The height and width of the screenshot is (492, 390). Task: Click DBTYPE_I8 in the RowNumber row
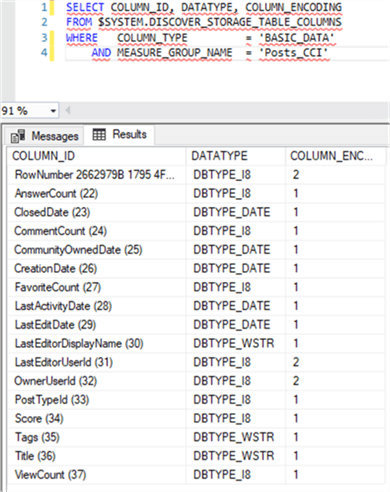(222, 175)
